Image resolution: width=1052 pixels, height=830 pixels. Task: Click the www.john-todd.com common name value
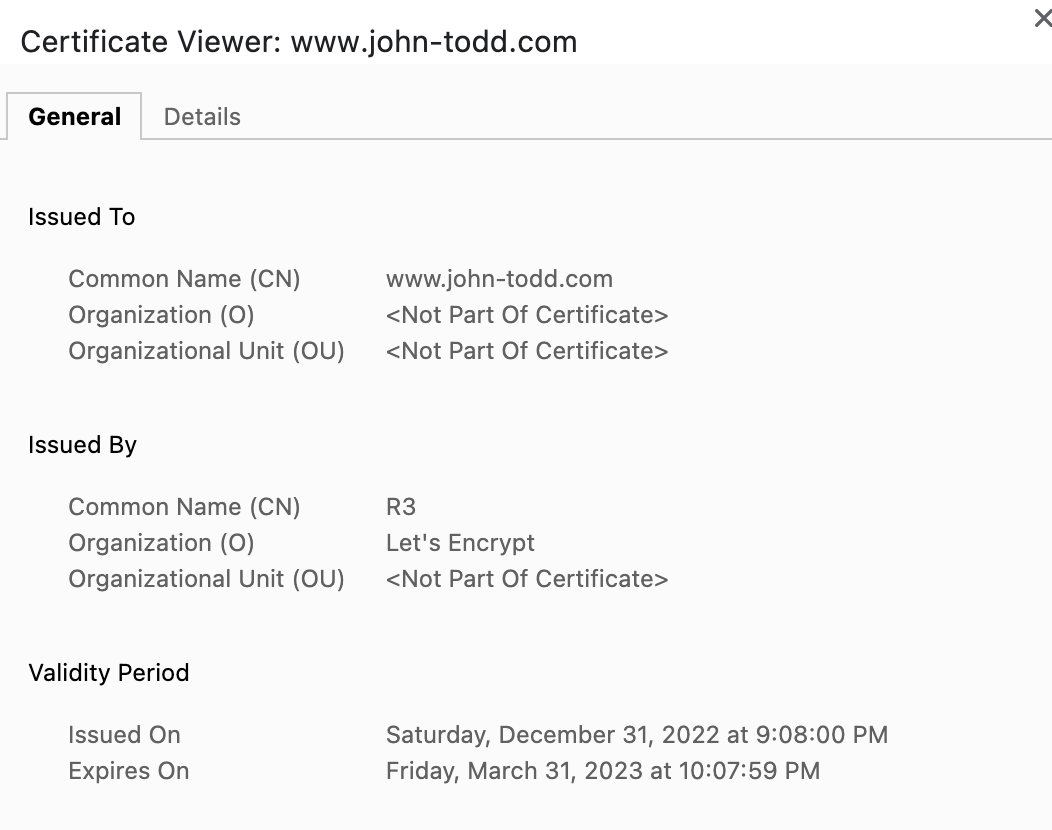pos(499,279)
